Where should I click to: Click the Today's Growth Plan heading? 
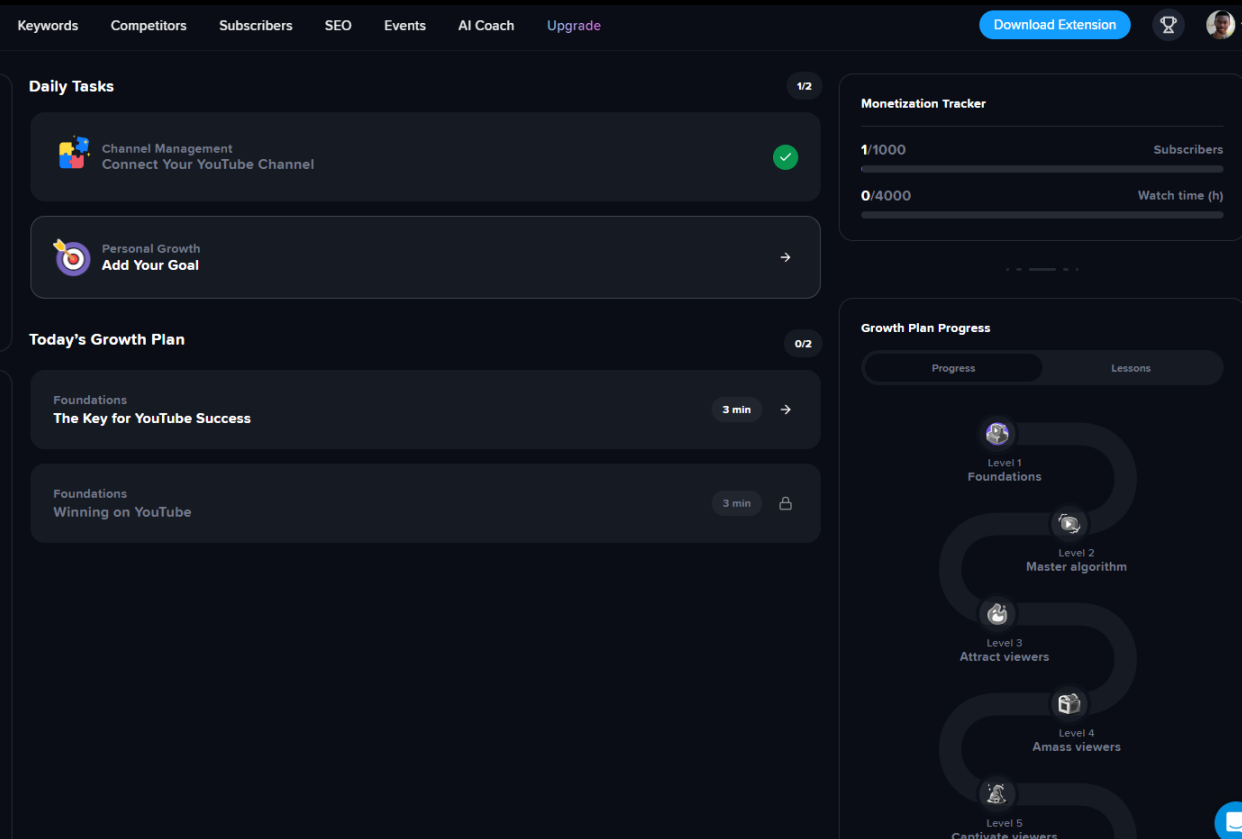pyautogui.click(x=107, y=339)
